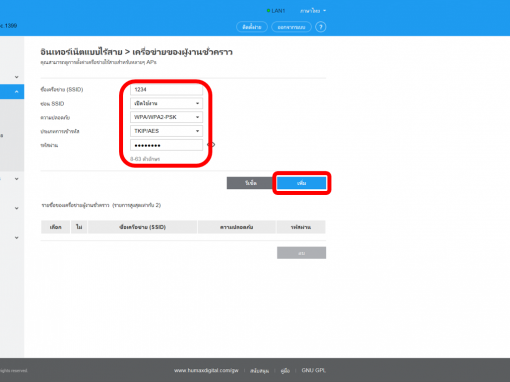Expand the last sidebar section chevron

click(x=16, y=238)
